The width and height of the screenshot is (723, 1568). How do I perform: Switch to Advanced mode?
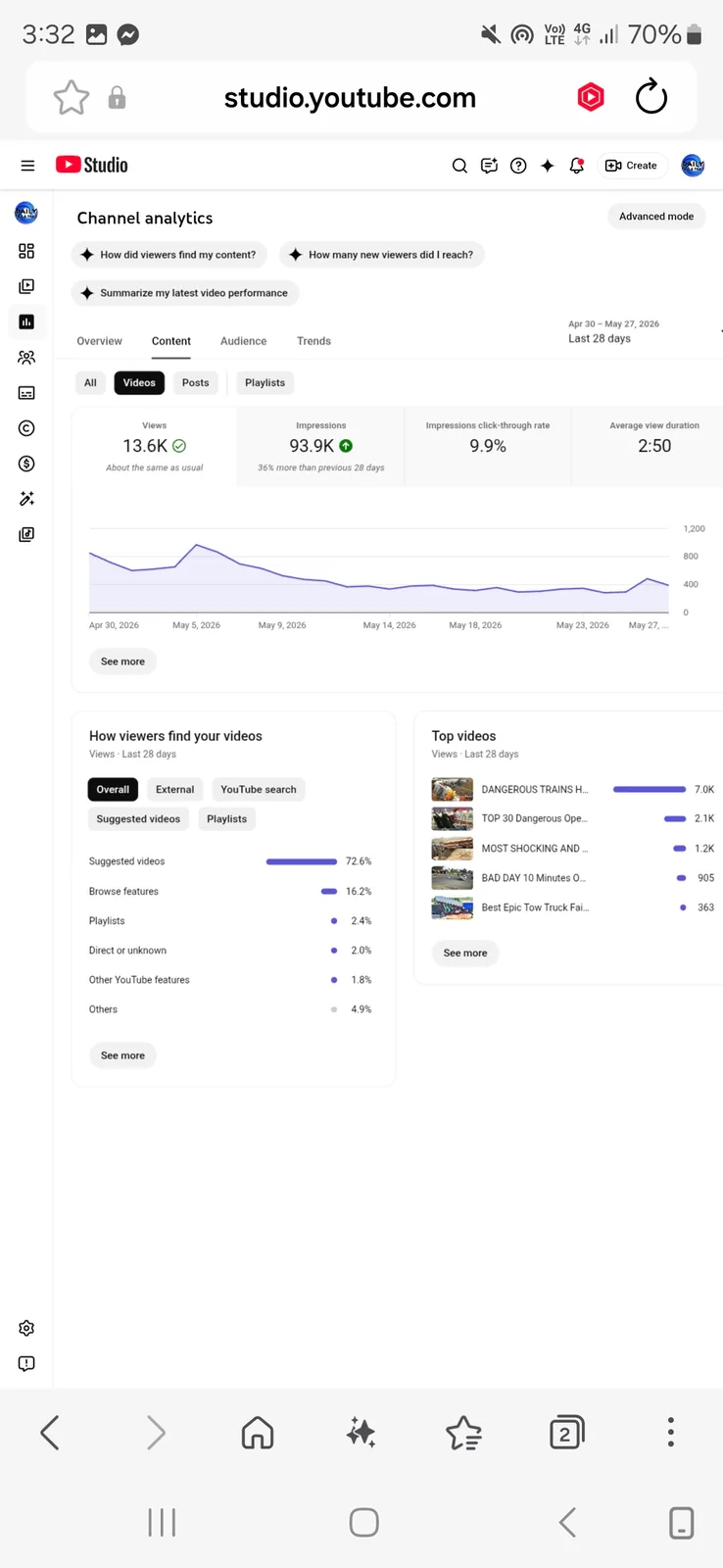(656, 217)
